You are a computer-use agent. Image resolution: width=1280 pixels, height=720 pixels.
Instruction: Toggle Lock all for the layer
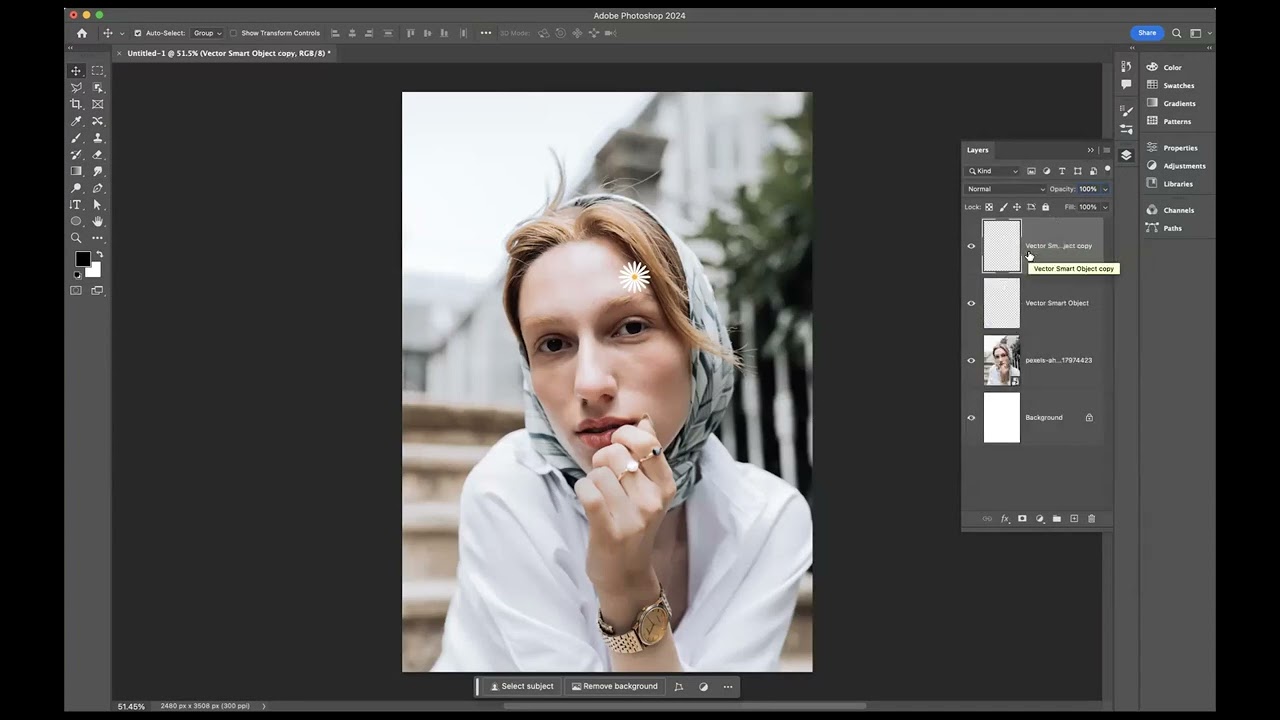(x=1045, y=207)
